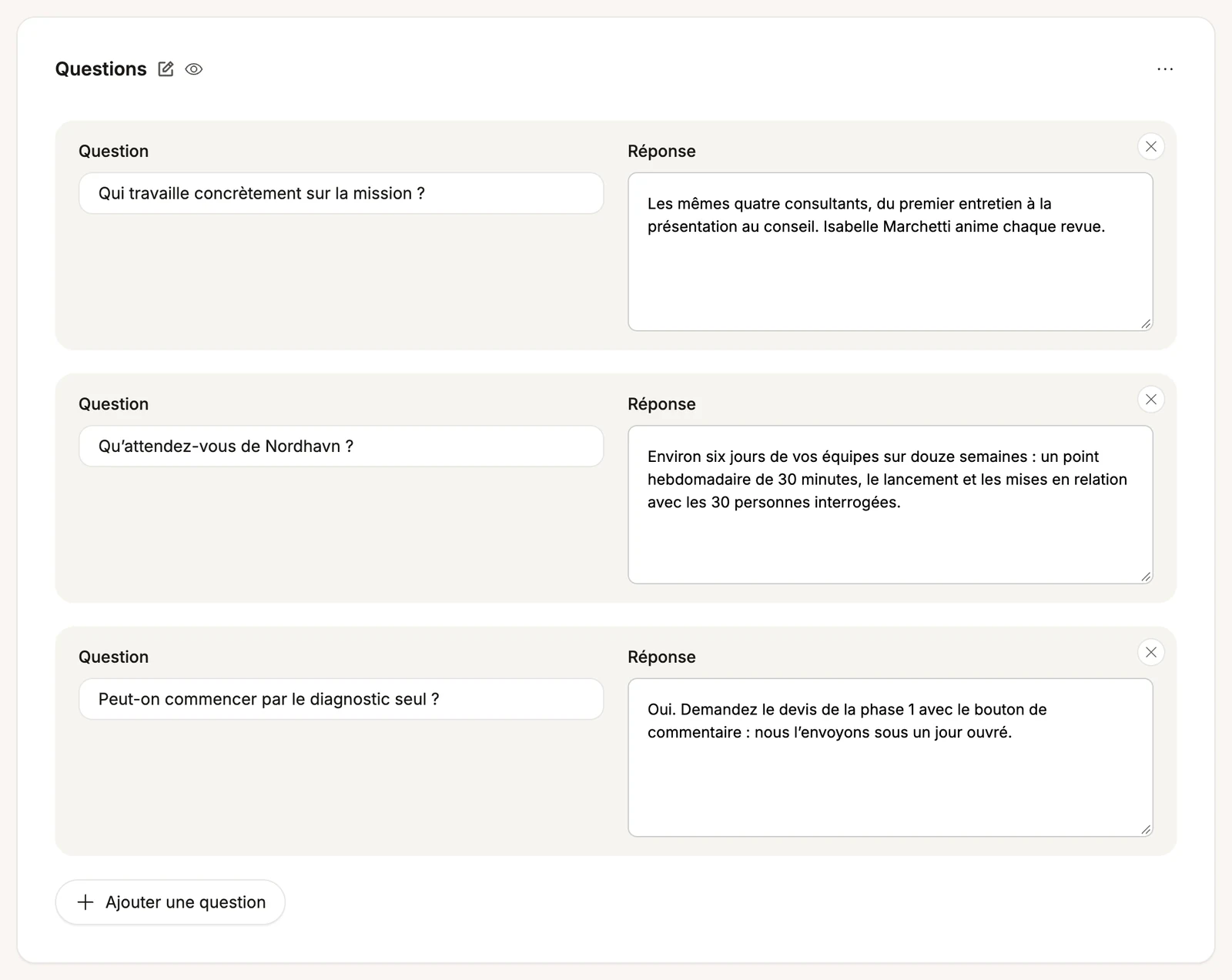The height and width of the screenshot is (980, 1232).
Task: Focus the 'Qui travaille concrètement sur la mission ?' field
Action: pos(341,193)
